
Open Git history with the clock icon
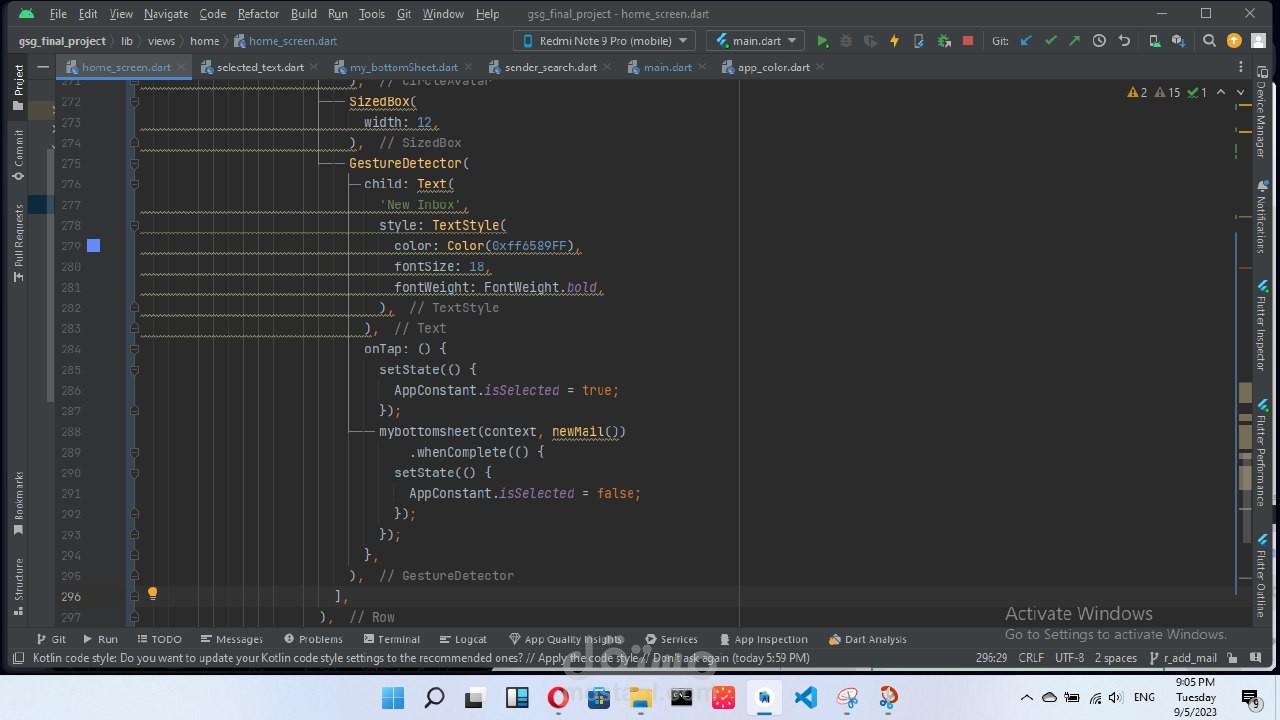point(1099,41)
